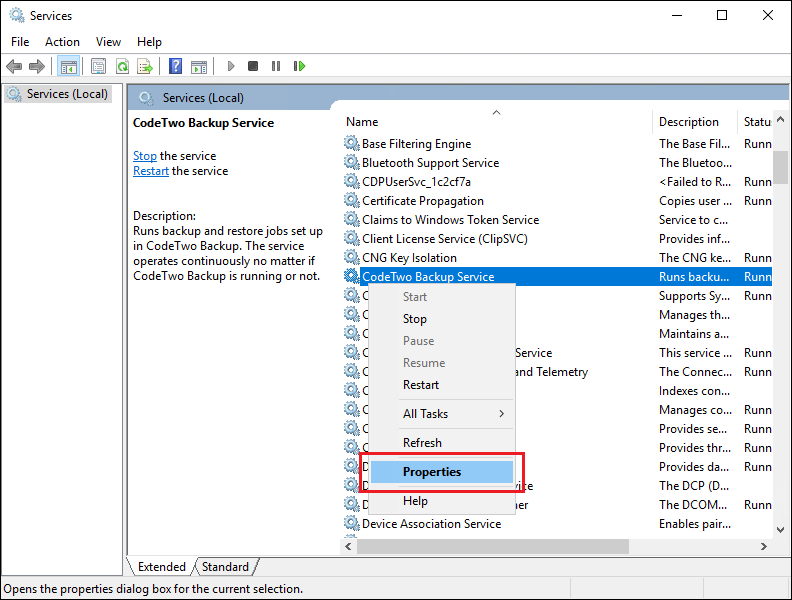Switch to the Standard tab
The height and width of the screenshot is (600, 792).
[x=225, y=567]
